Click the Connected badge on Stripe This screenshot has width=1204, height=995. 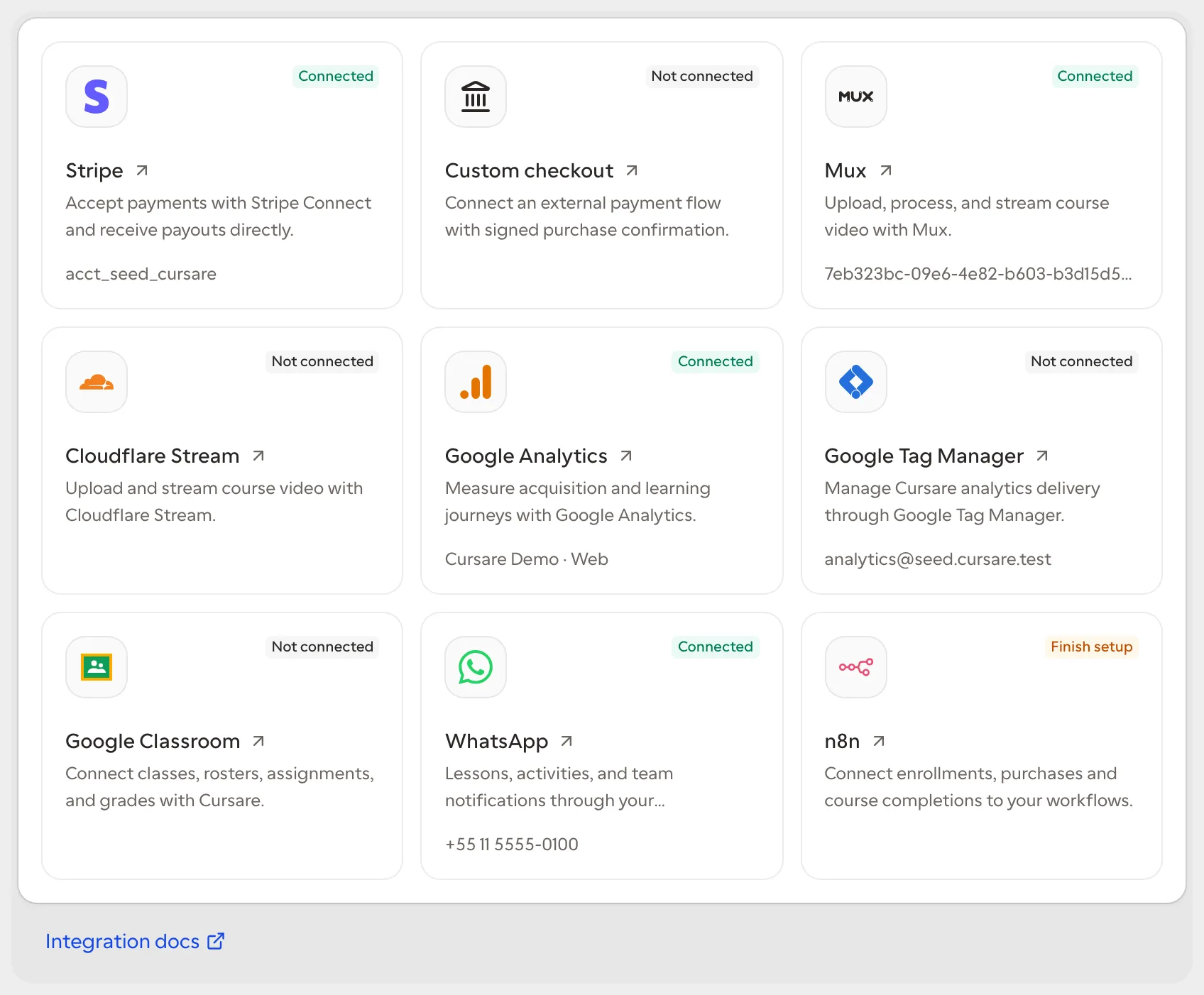(336, 76)
